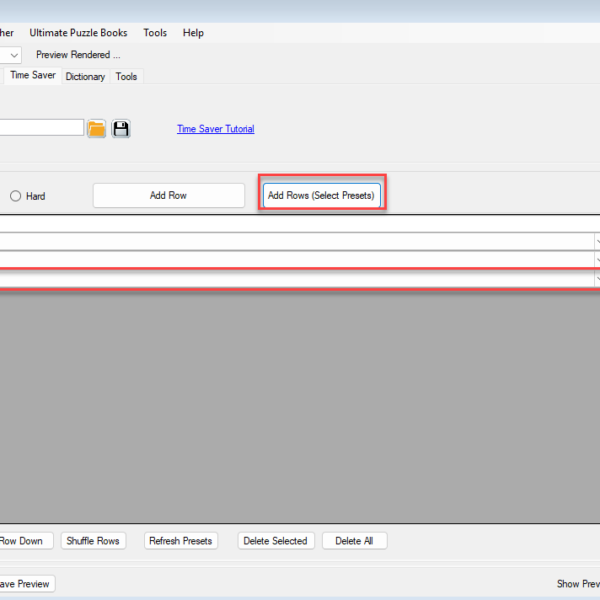Image resolution: width=600 pixels, height=600 pixels.
Task: Click the text field beside folder icon
Action: click(40, 128)
